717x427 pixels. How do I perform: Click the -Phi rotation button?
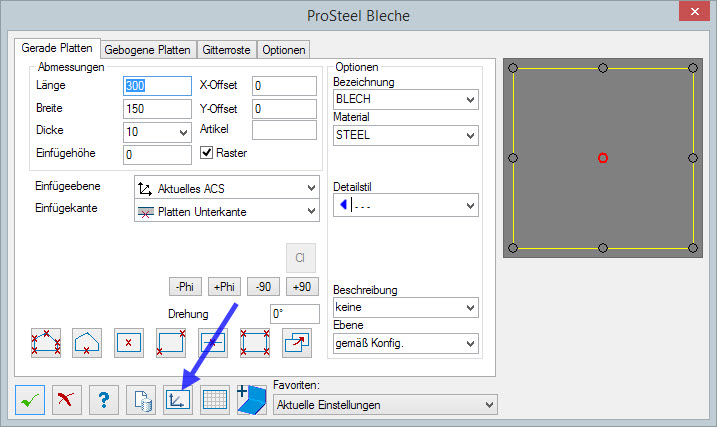tap(185, 287)
